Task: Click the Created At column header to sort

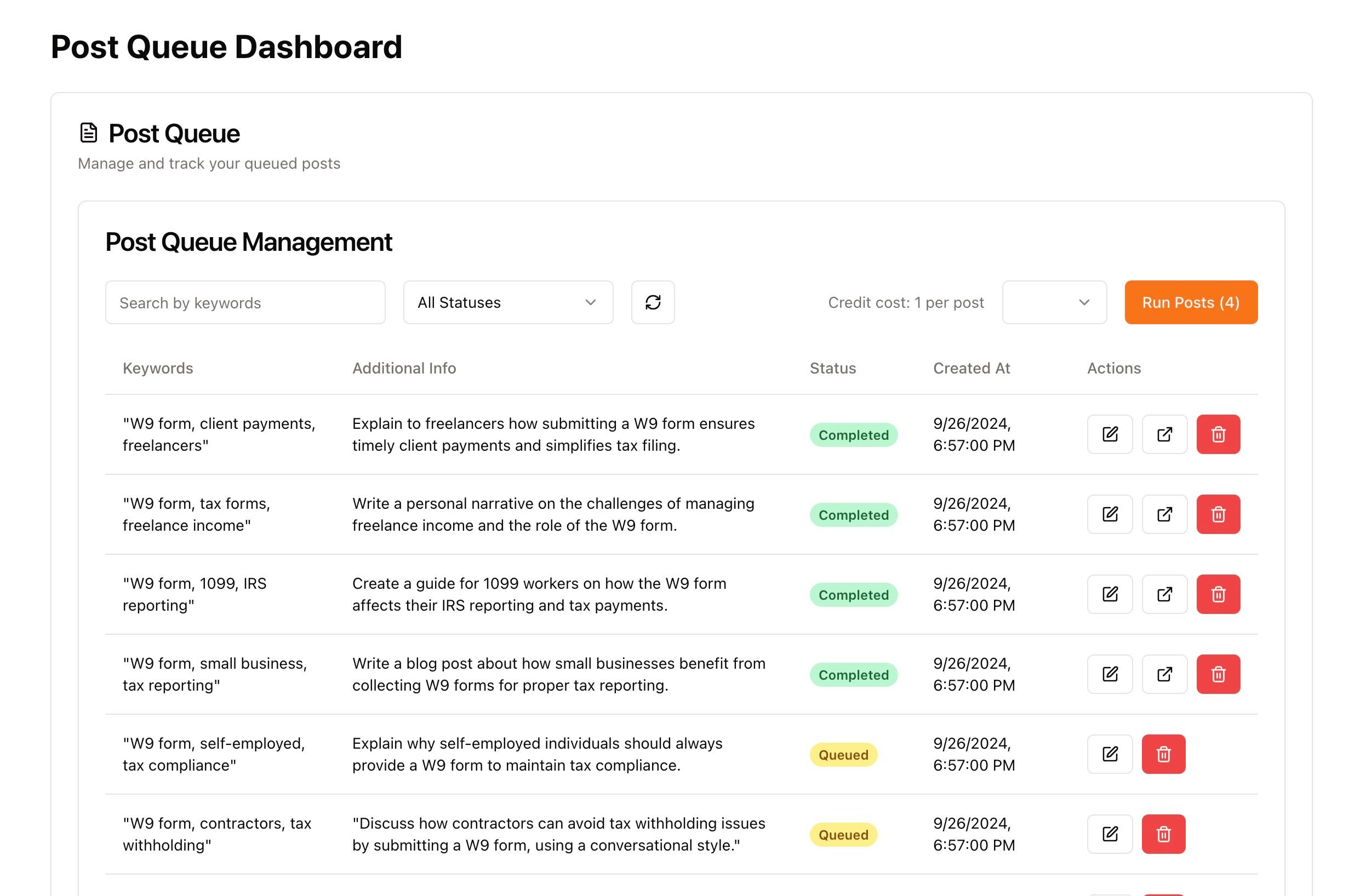Action: click(970, 367)
